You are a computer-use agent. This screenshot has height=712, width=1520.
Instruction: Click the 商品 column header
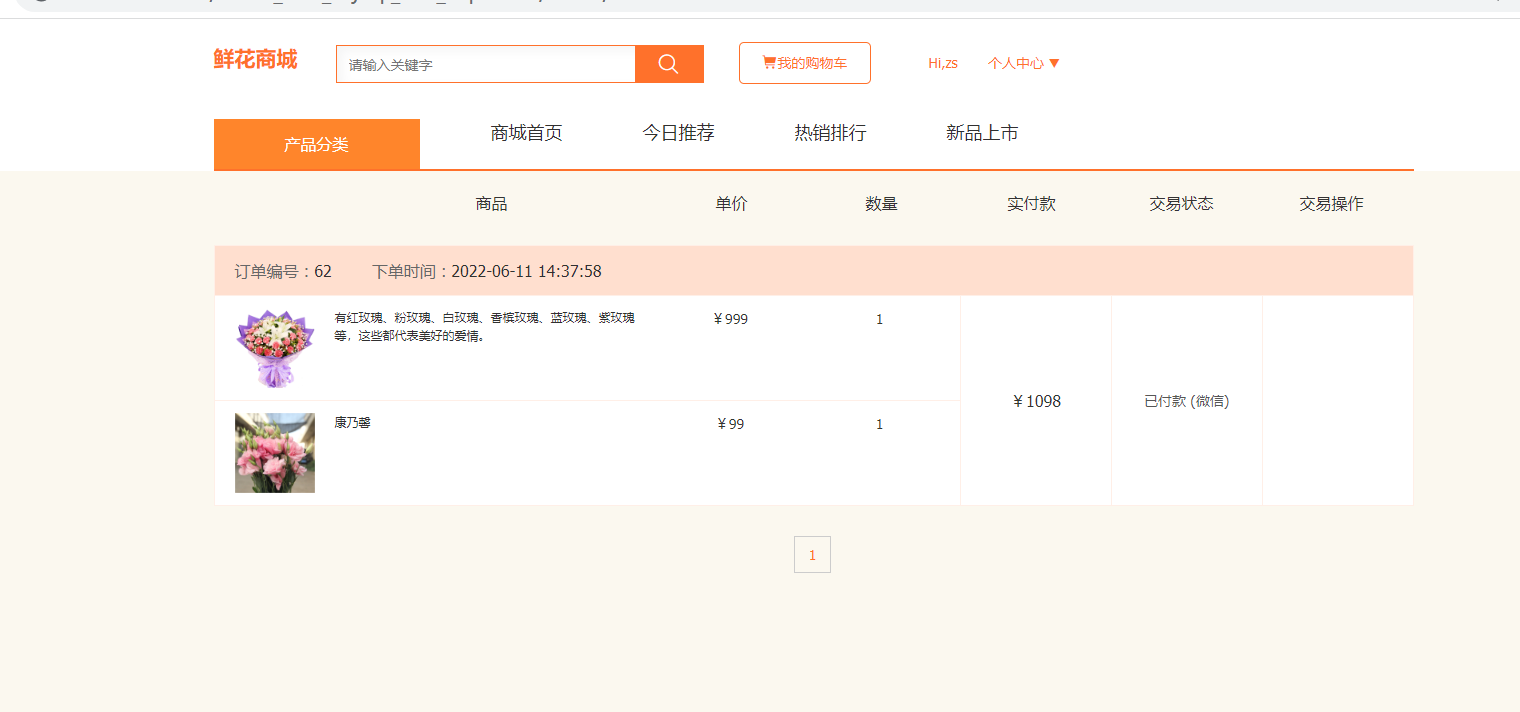click(x=491, y=204)
